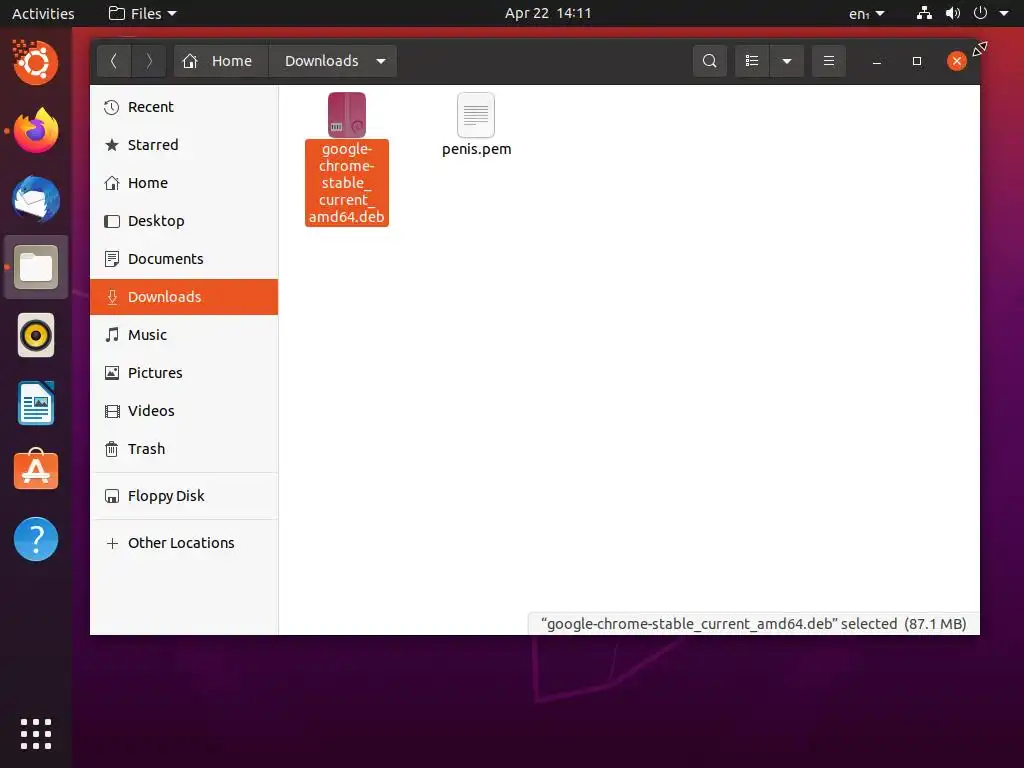Open Other Locations in the sidebar
This screenshot has width=1024, height=768.
(184, 543)
